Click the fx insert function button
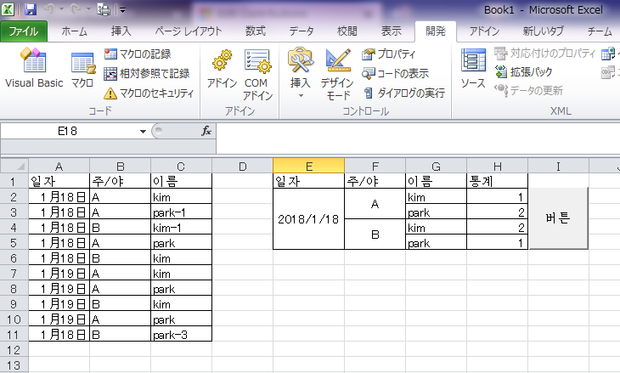This screenshot has height=373, width=620. [x=206, y=131]
